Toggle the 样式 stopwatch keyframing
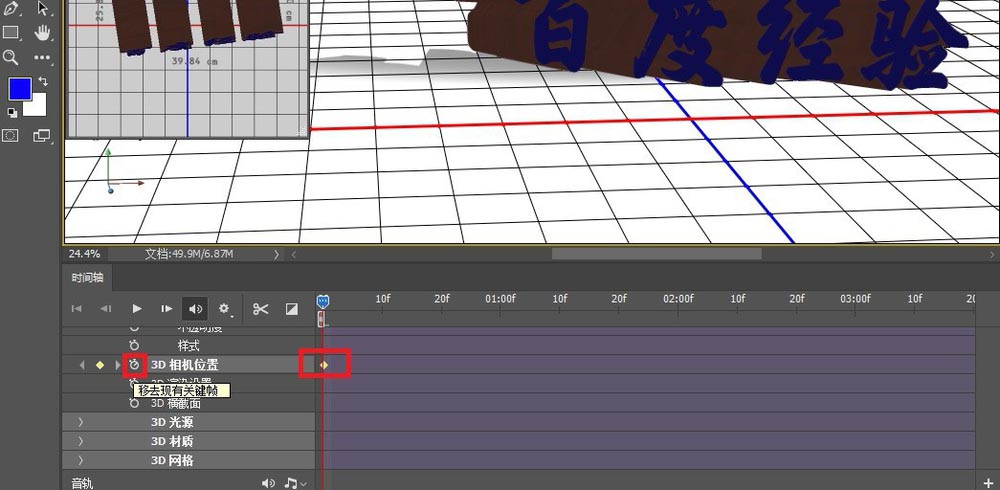The width and height of the screenshot is (1000, 490). 134,346
